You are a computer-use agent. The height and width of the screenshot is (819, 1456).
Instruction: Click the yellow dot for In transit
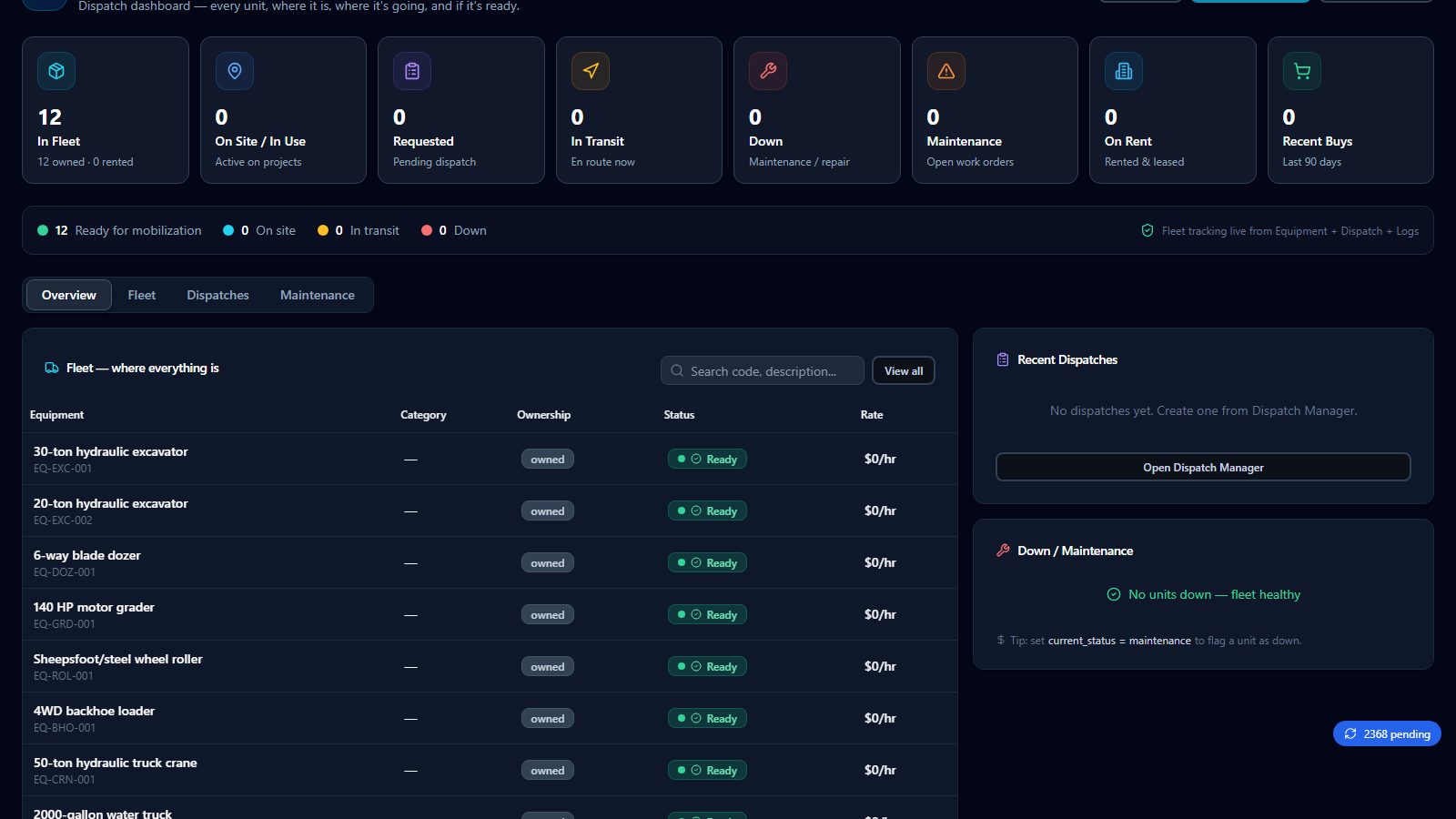pos(323,230)
